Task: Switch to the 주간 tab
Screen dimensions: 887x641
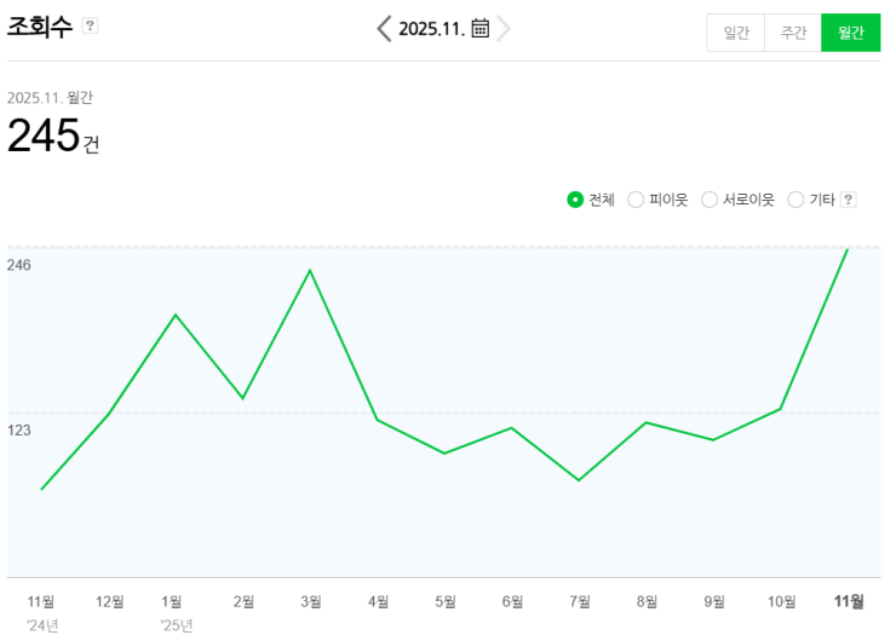Action: (793, 32)
